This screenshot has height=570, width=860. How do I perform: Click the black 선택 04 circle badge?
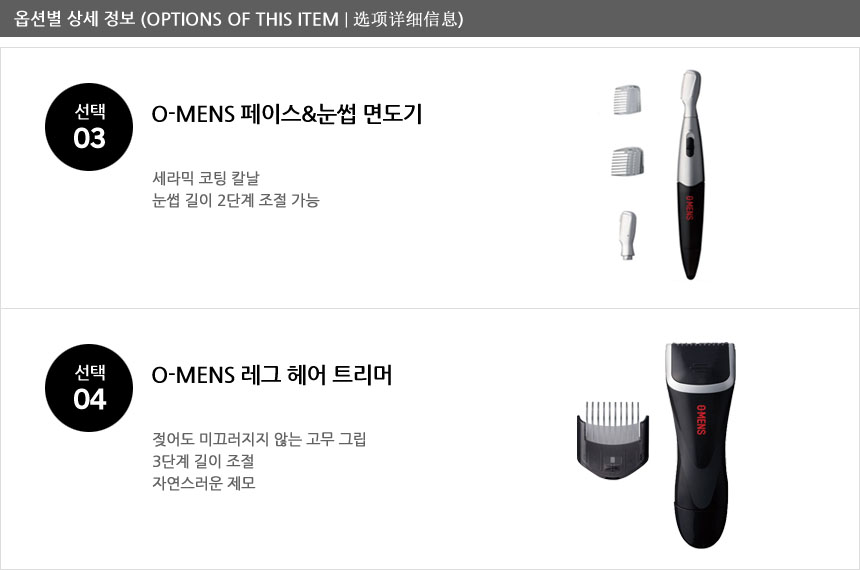point(89,388)
